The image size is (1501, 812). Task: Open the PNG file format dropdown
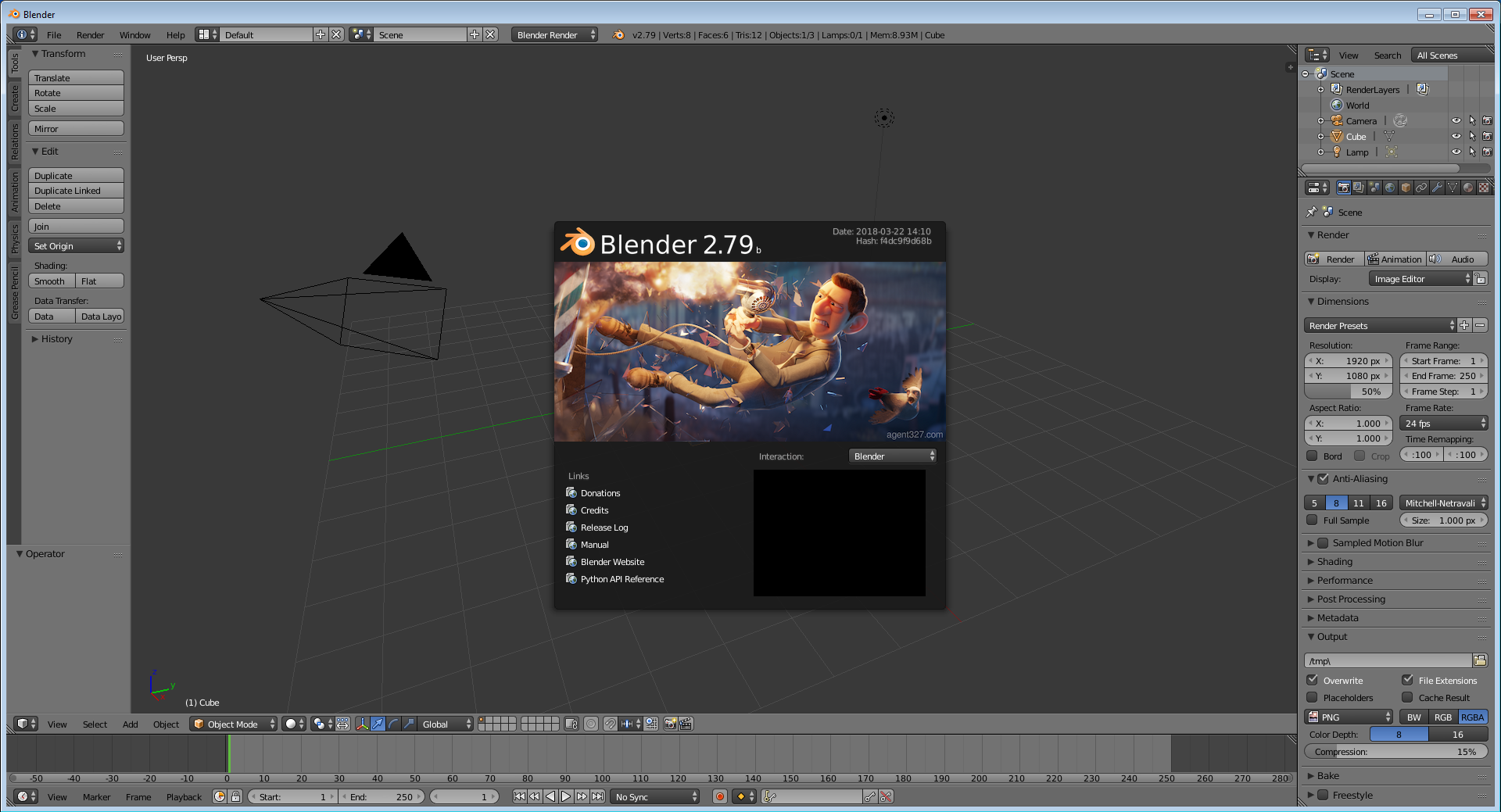coord(1349,717)
